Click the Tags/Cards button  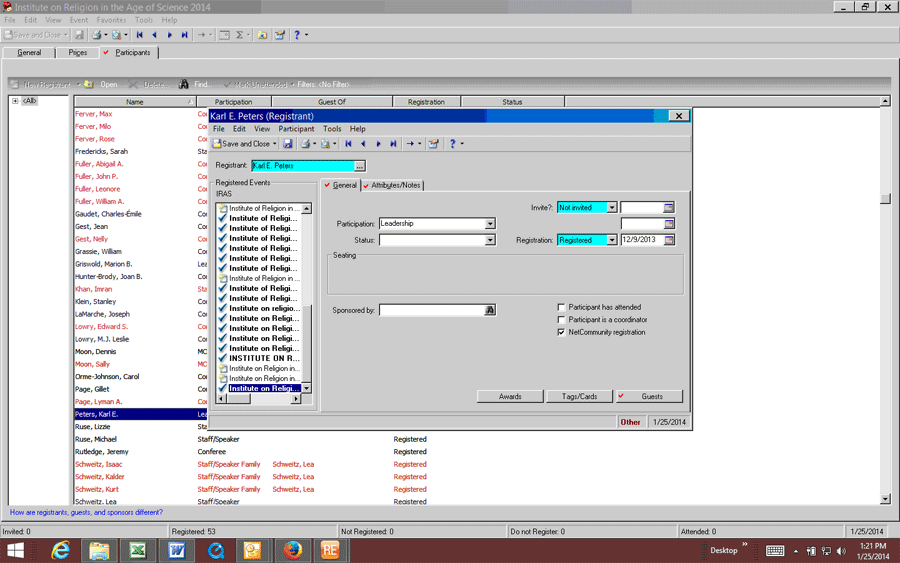point(579,397)
